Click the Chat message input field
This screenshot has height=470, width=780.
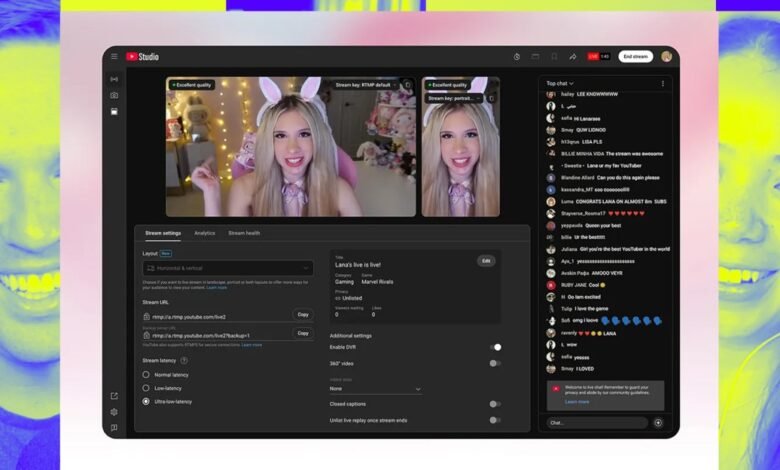point(597,423)
